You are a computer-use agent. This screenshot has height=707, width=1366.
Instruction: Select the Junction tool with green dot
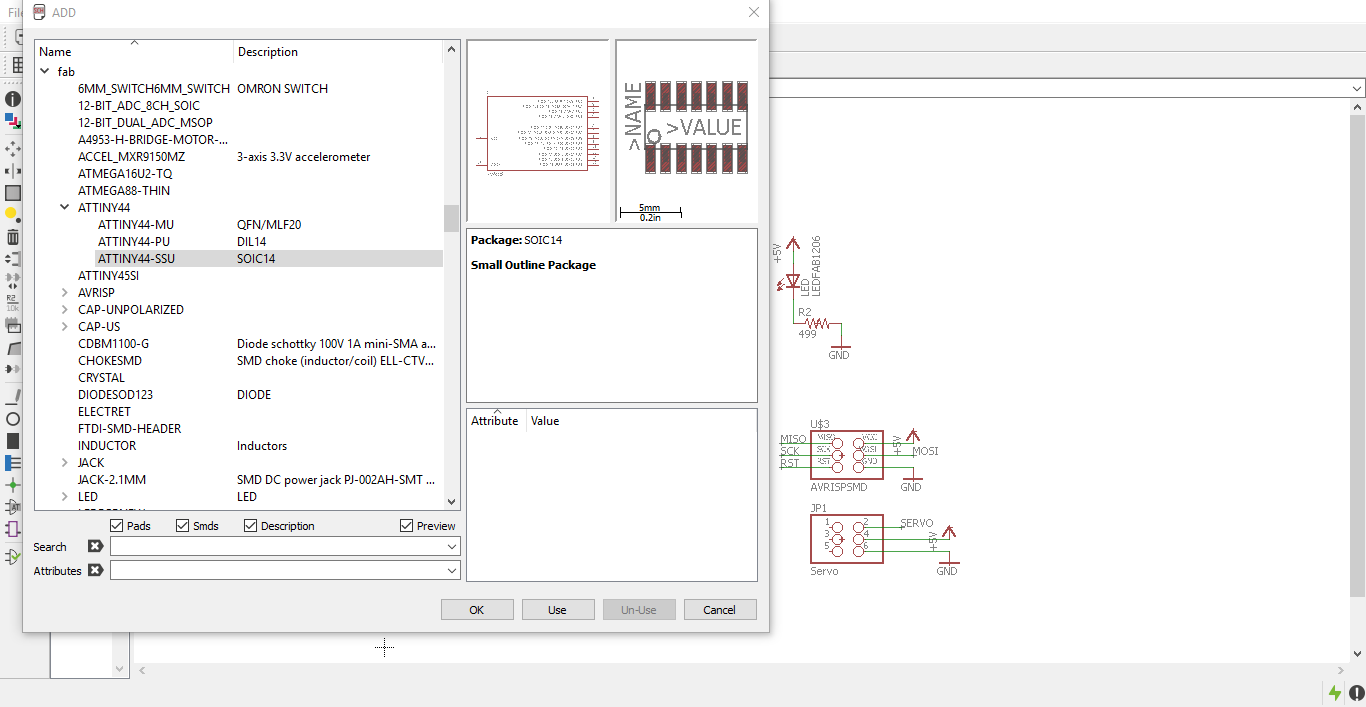pyautogui.click(x=12, y=485)
